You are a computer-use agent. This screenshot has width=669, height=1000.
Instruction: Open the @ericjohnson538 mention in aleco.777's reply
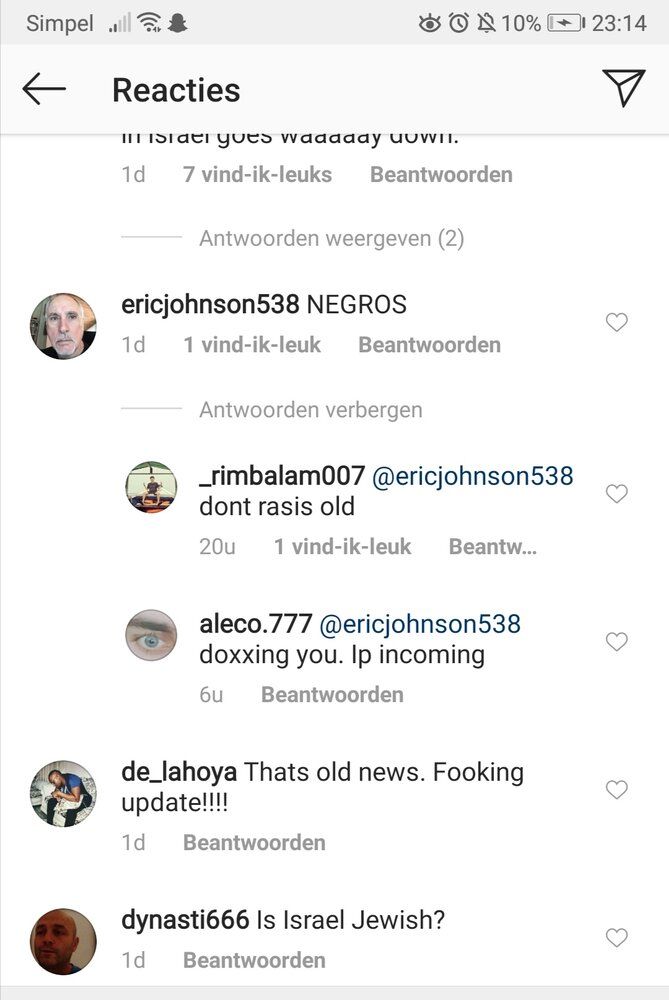point(420,624)
